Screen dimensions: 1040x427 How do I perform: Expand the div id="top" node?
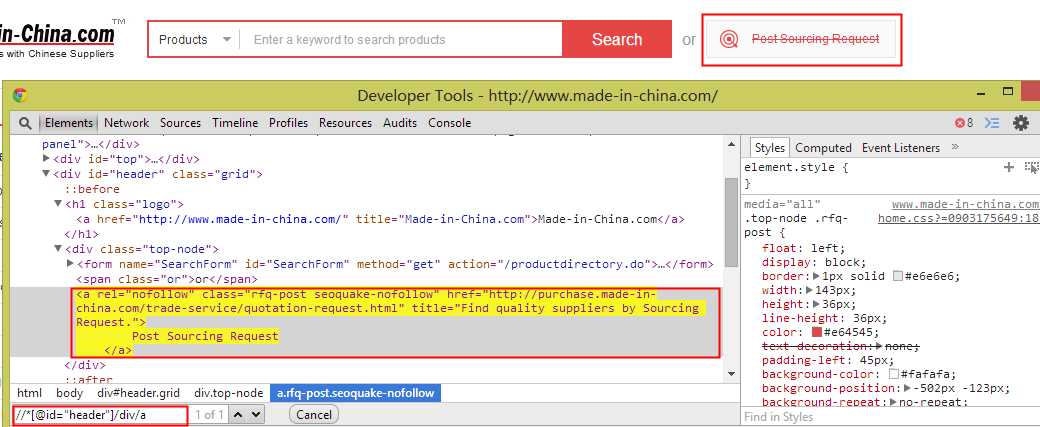[46, 158]
